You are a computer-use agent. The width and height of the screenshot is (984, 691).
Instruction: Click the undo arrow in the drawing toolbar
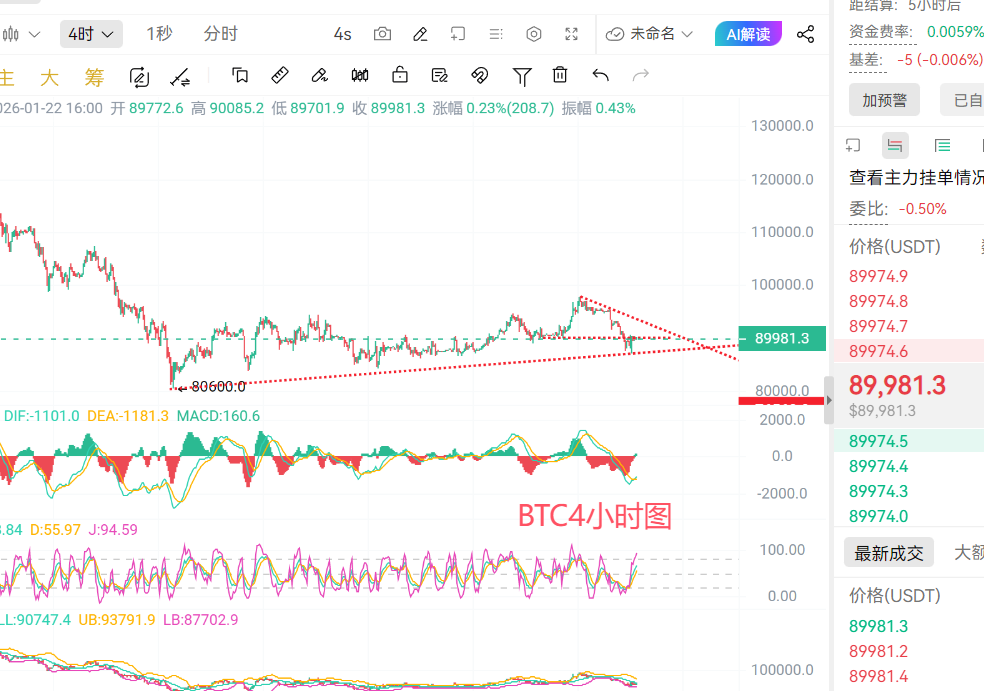click(600, 75)
